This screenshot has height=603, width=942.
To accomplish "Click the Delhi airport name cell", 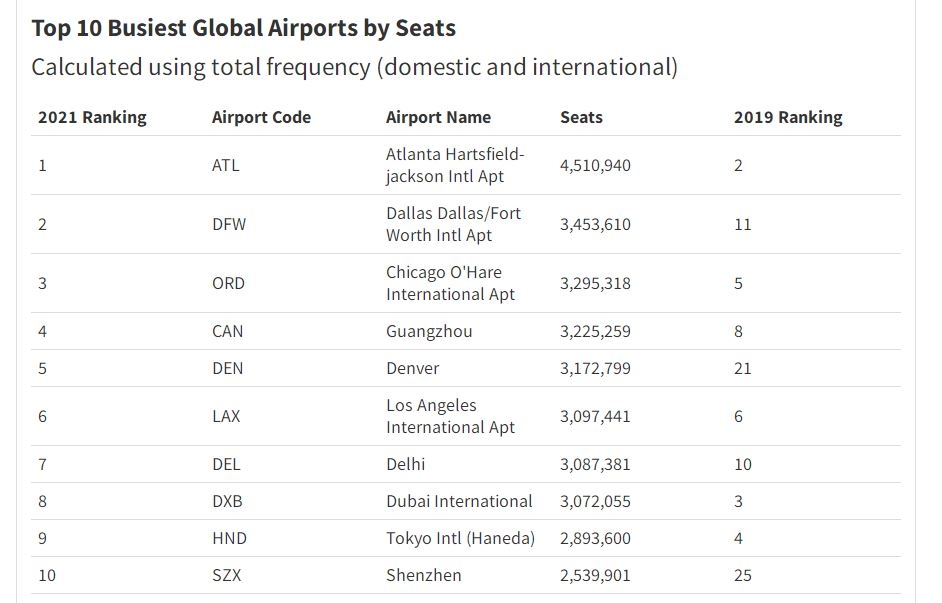I will [406, 464].
